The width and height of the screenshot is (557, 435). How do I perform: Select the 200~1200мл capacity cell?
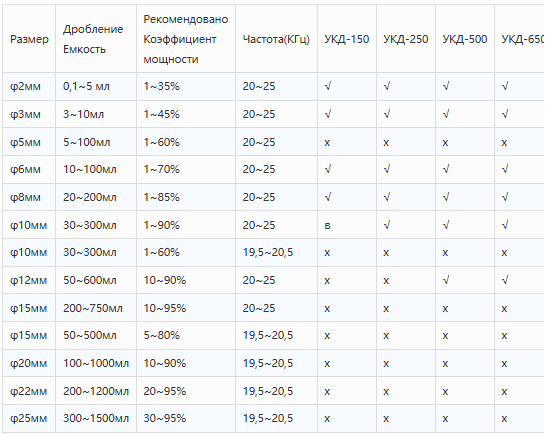click(x=96, y=391)
